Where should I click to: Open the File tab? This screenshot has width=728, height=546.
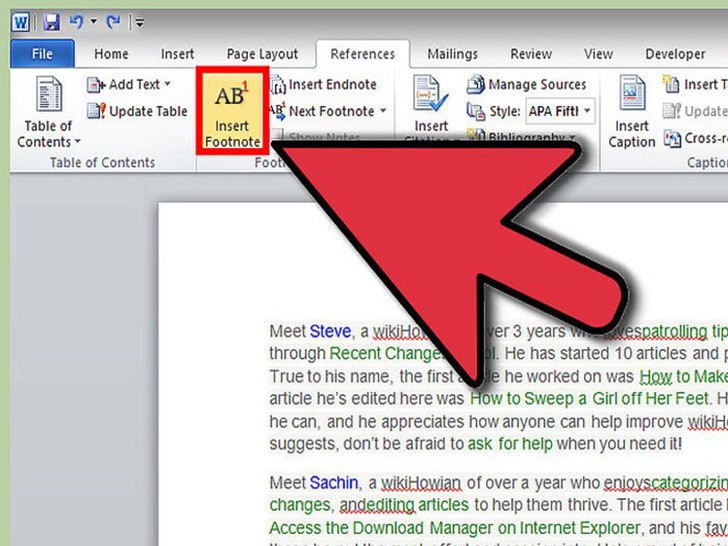[42, 54]
